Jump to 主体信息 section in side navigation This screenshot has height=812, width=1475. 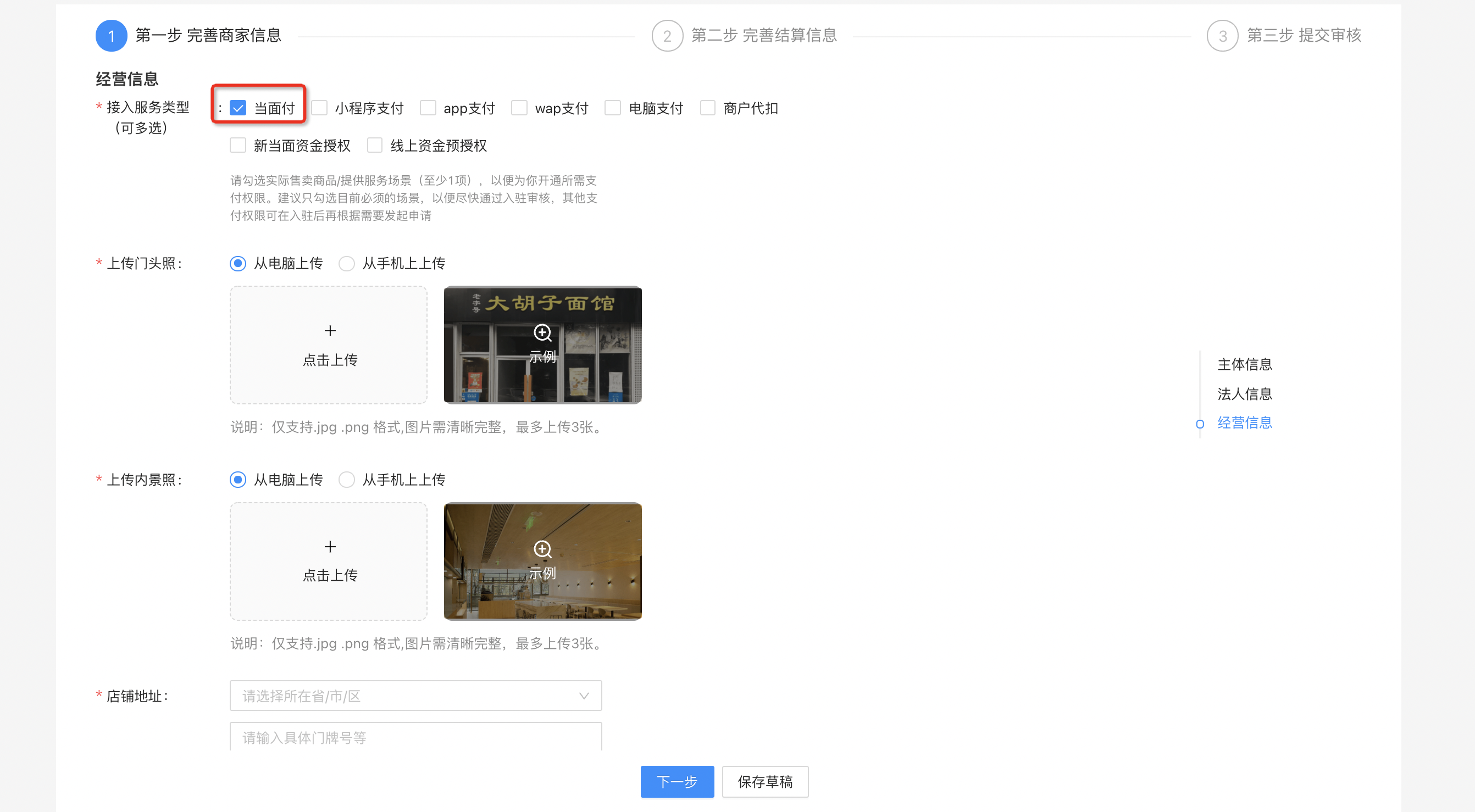[x=1244, y=364]
